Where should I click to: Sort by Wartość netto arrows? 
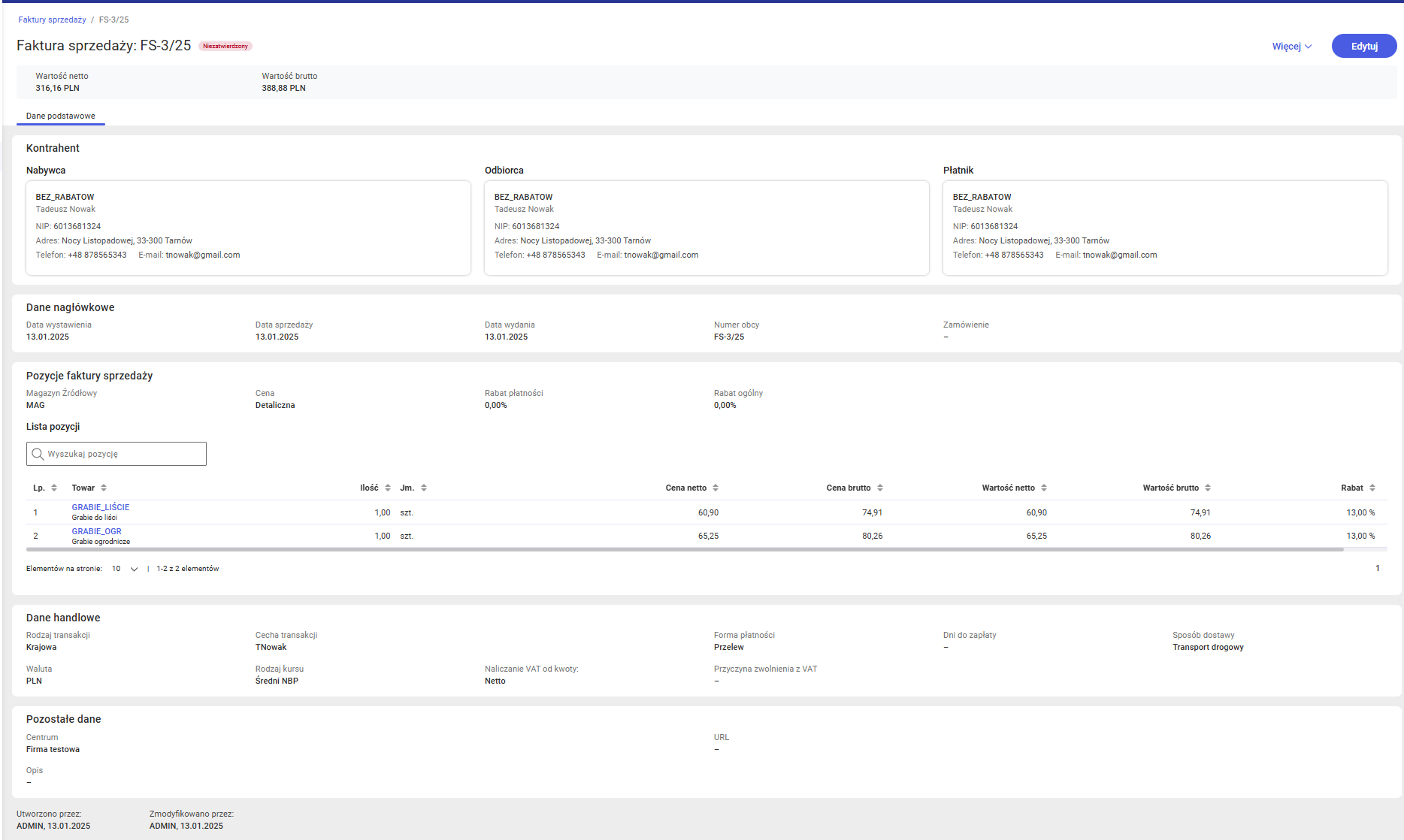click(1044, 488)
